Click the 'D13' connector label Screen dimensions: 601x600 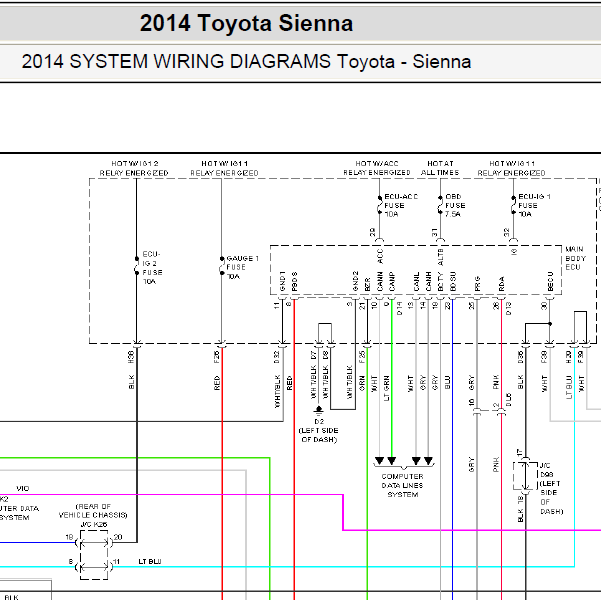[x=508, y=308]
